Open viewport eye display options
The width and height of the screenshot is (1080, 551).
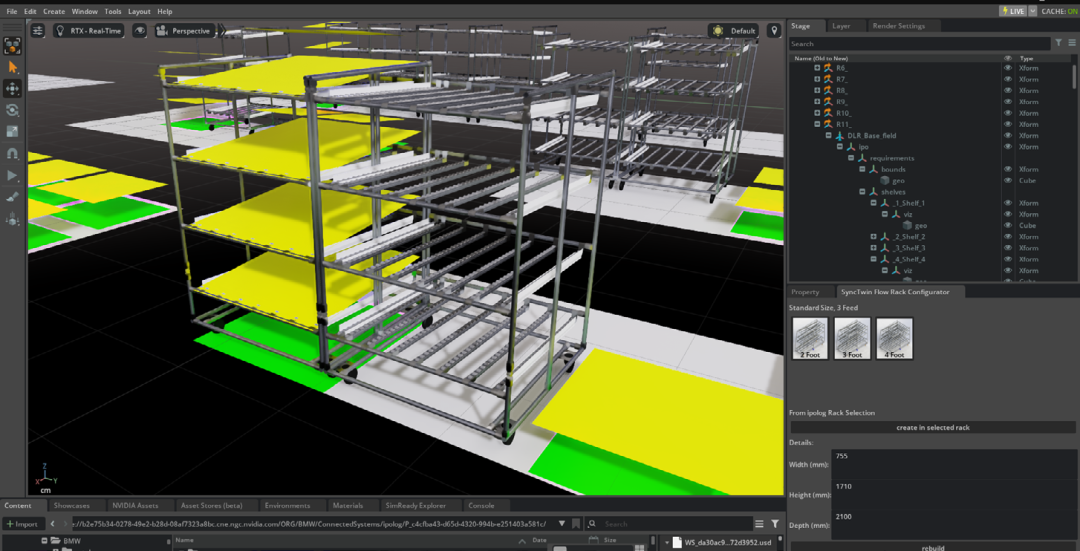139,31
